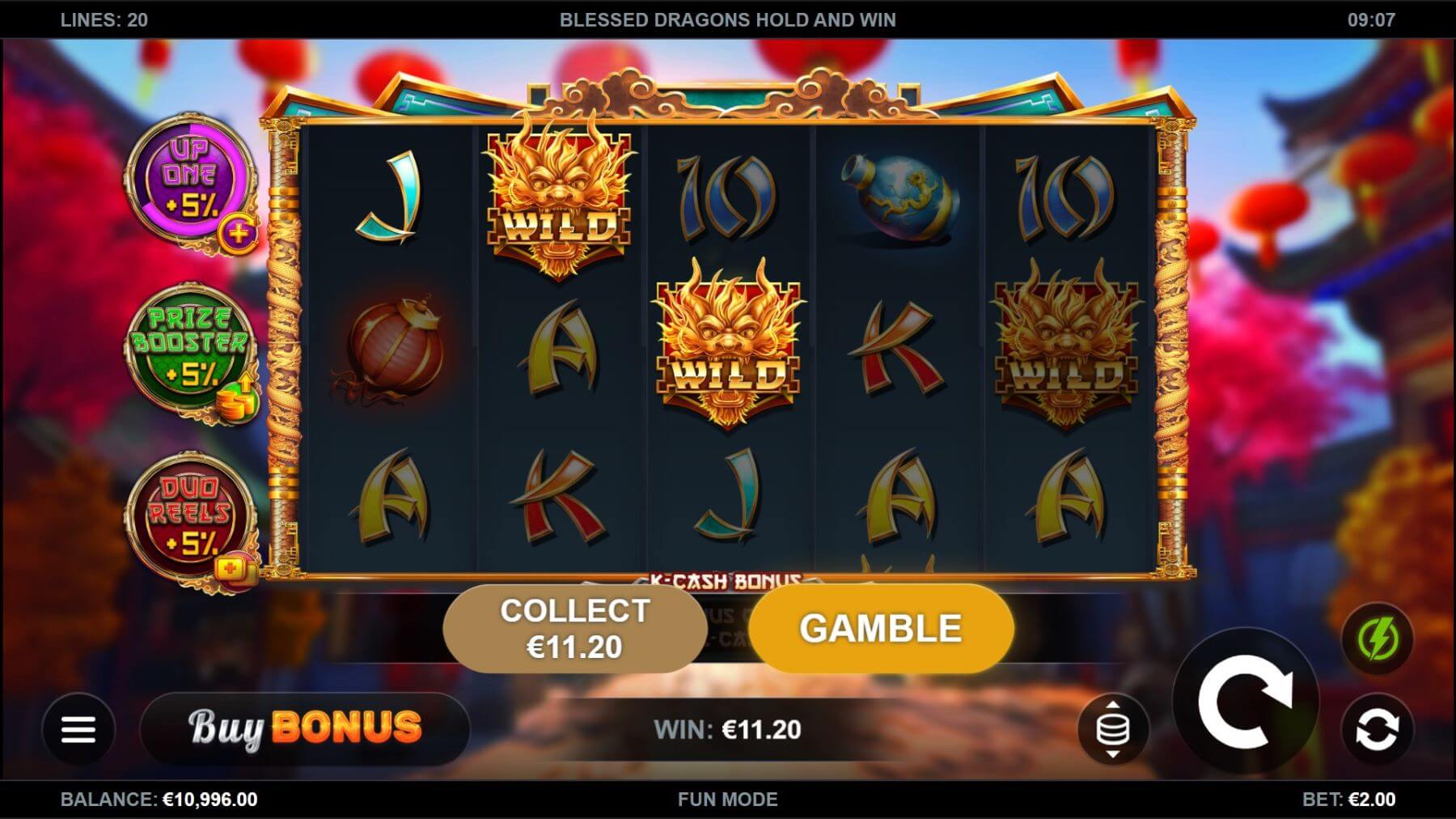Click the big spin arrow button
This screenshot has height=819, width=1456.
coord(1245,702)
